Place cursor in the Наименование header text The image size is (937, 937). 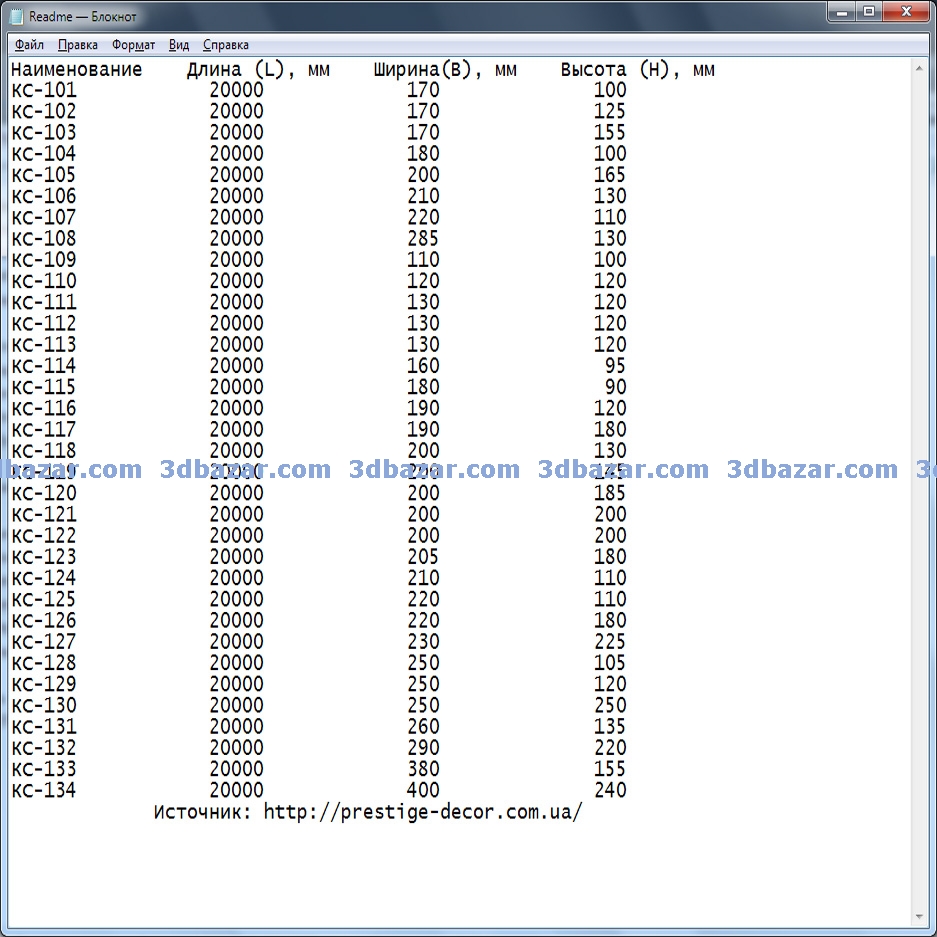(x=77, y=70)
